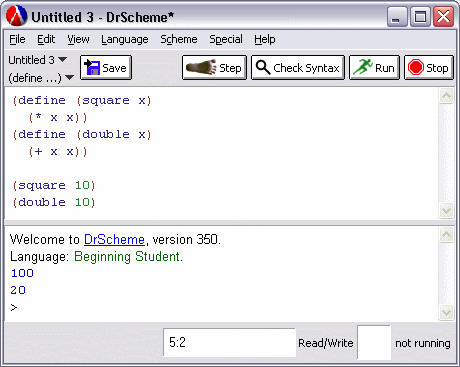Open the File menu
Screen dimensions: 460x367
(17, 39)
